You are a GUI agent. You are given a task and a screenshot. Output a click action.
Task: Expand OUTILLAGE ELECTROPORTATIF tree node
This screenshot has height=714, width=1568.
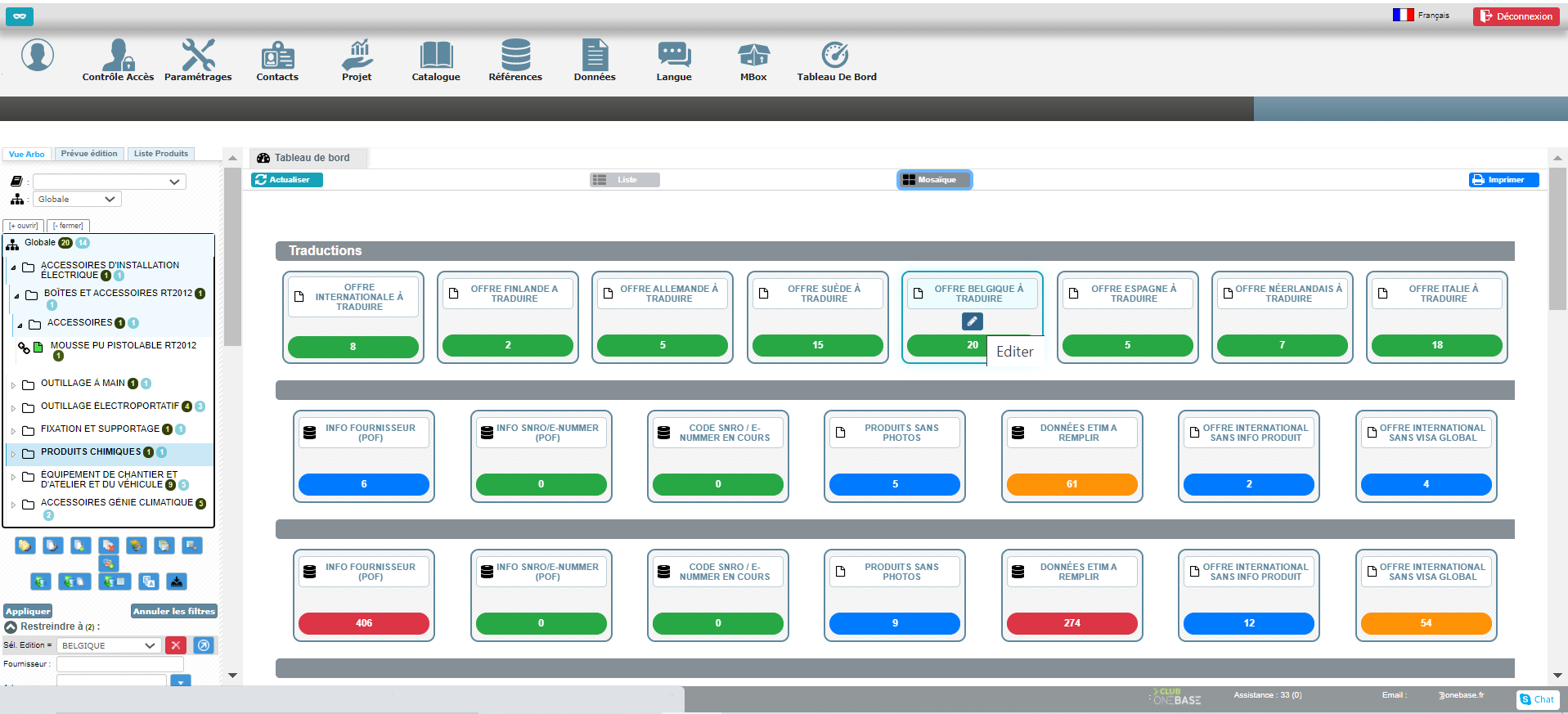pos(13,408)
